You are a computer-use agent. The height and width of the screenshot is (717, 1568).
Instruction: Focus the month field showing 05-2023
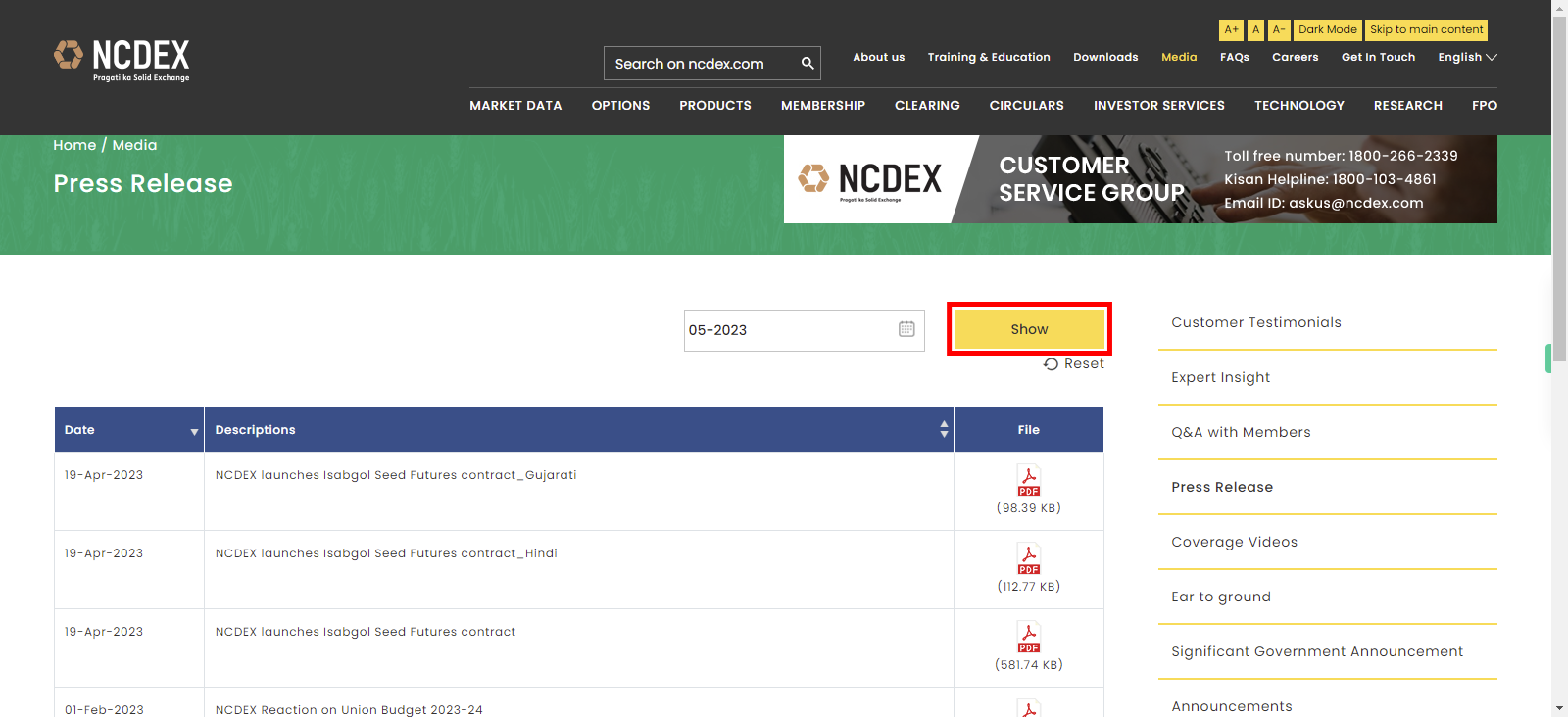(x=804, y=330)
